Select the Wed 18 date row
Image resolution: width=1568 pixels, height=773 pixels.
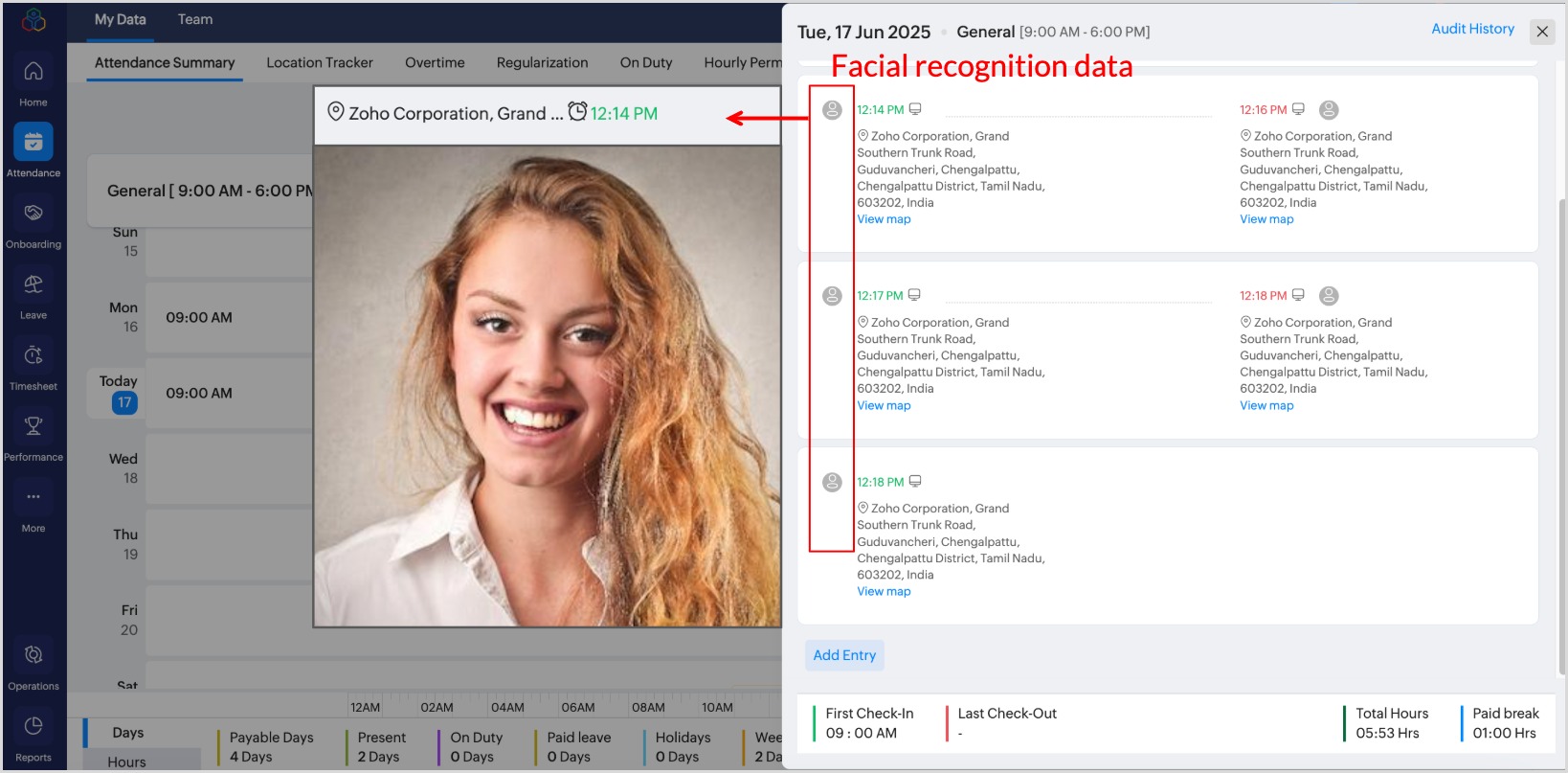123,468
